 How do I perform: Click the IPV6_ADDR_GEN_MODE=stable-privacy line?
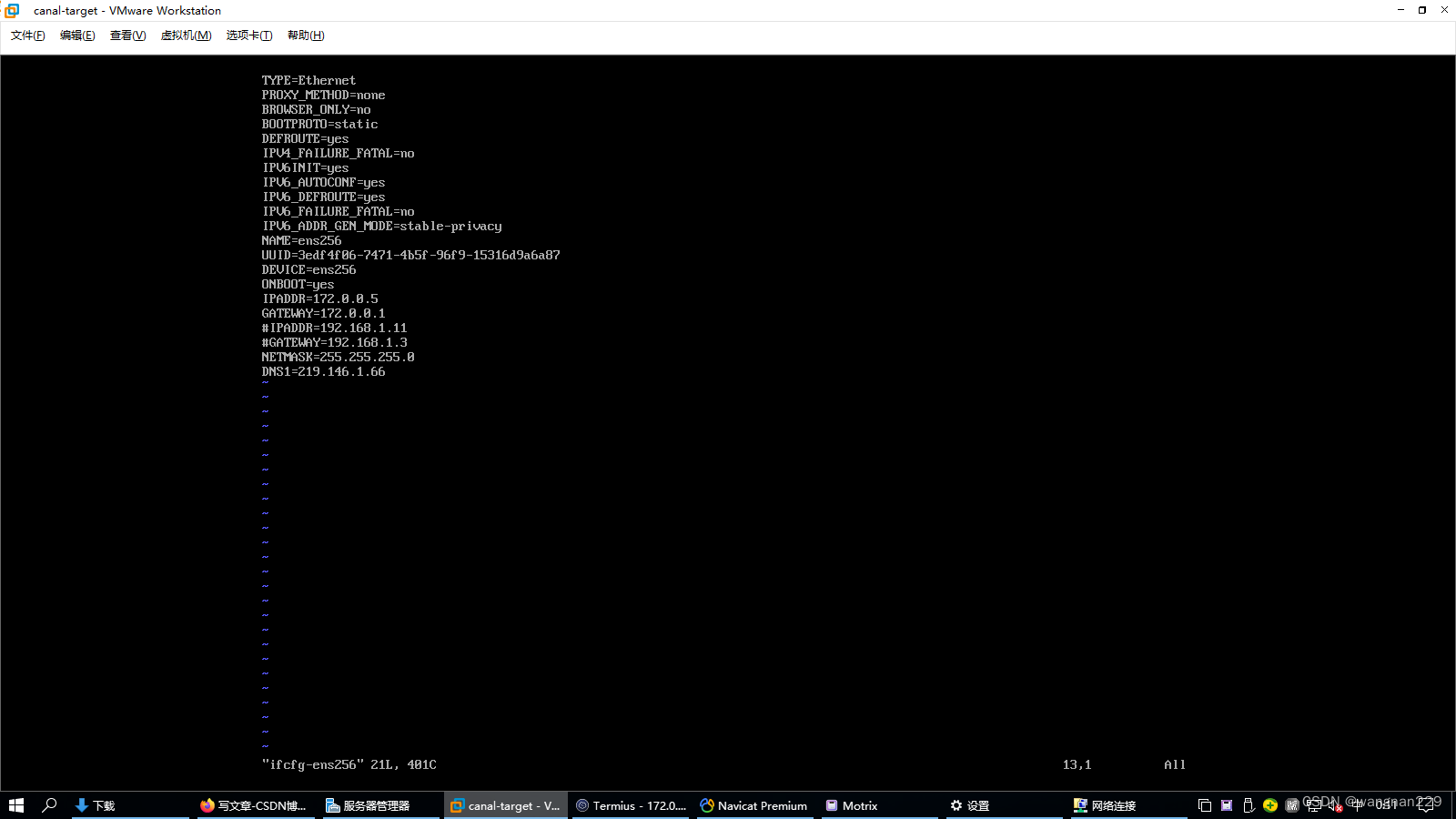point(381,226)
